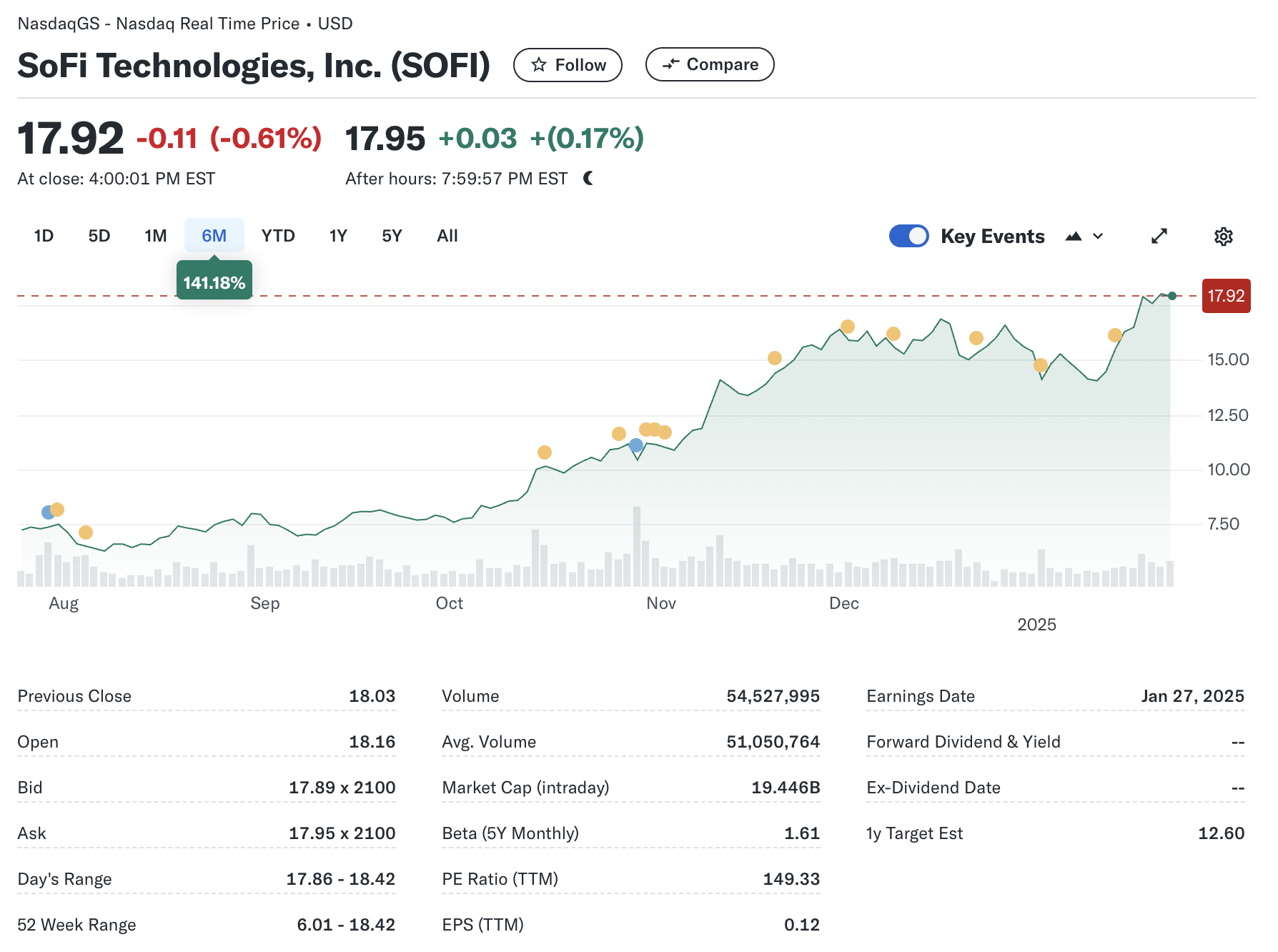Expand chart to full screen

pyautogui.click(x=1159, y=237)
